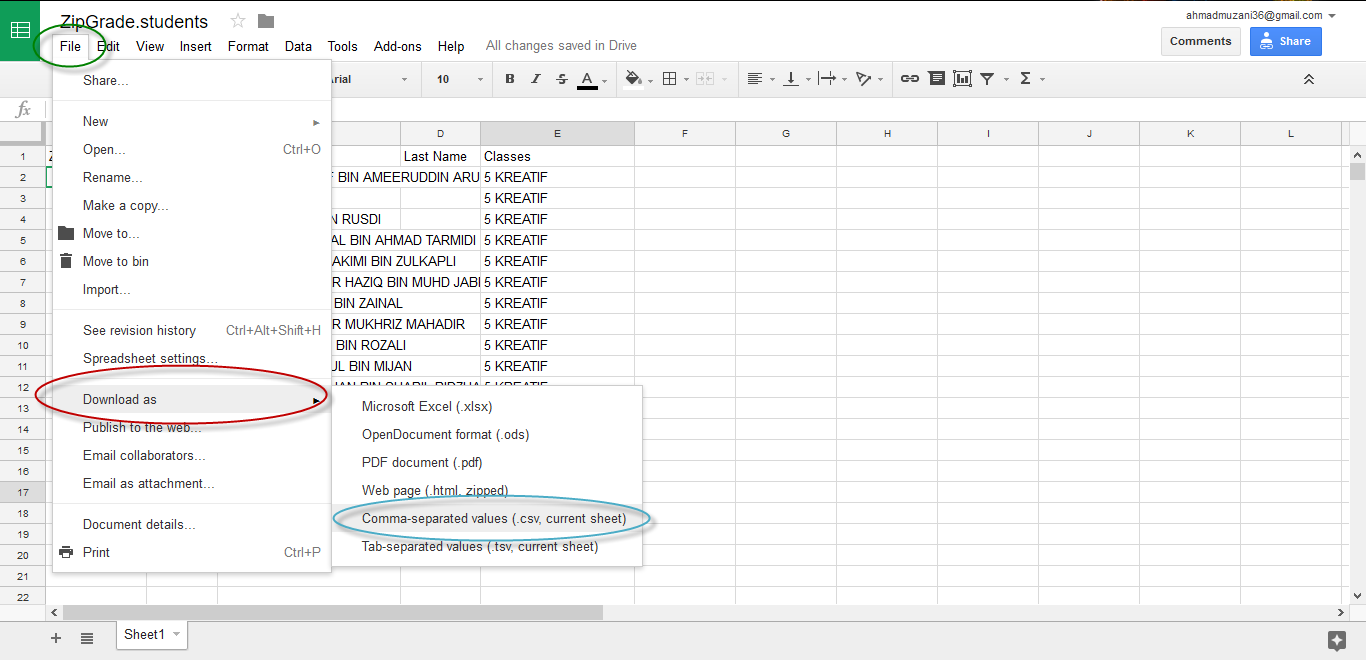Add a new sheet with plus icon

pyautogui.click(x=56, y=638)
